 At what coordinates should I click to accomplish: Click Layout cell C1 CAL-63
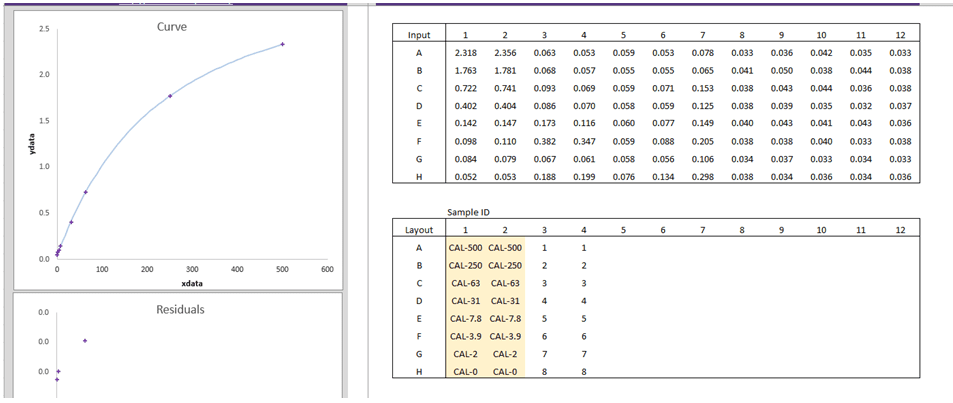pyautogui.click(x=465, y=283)
